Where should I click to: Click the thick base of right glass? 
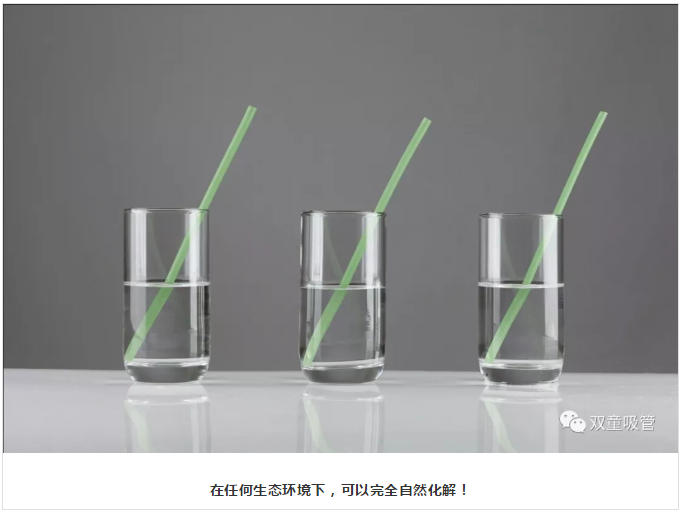click(521, 372)
